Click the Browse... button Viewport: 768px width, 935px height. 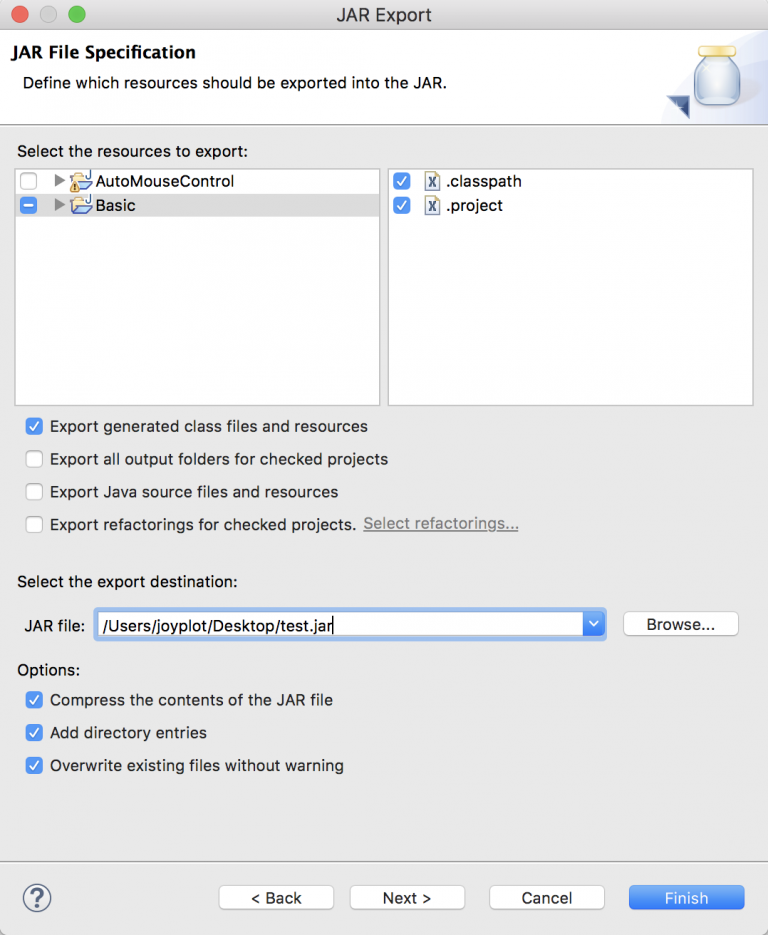click(x=680, y=624)
